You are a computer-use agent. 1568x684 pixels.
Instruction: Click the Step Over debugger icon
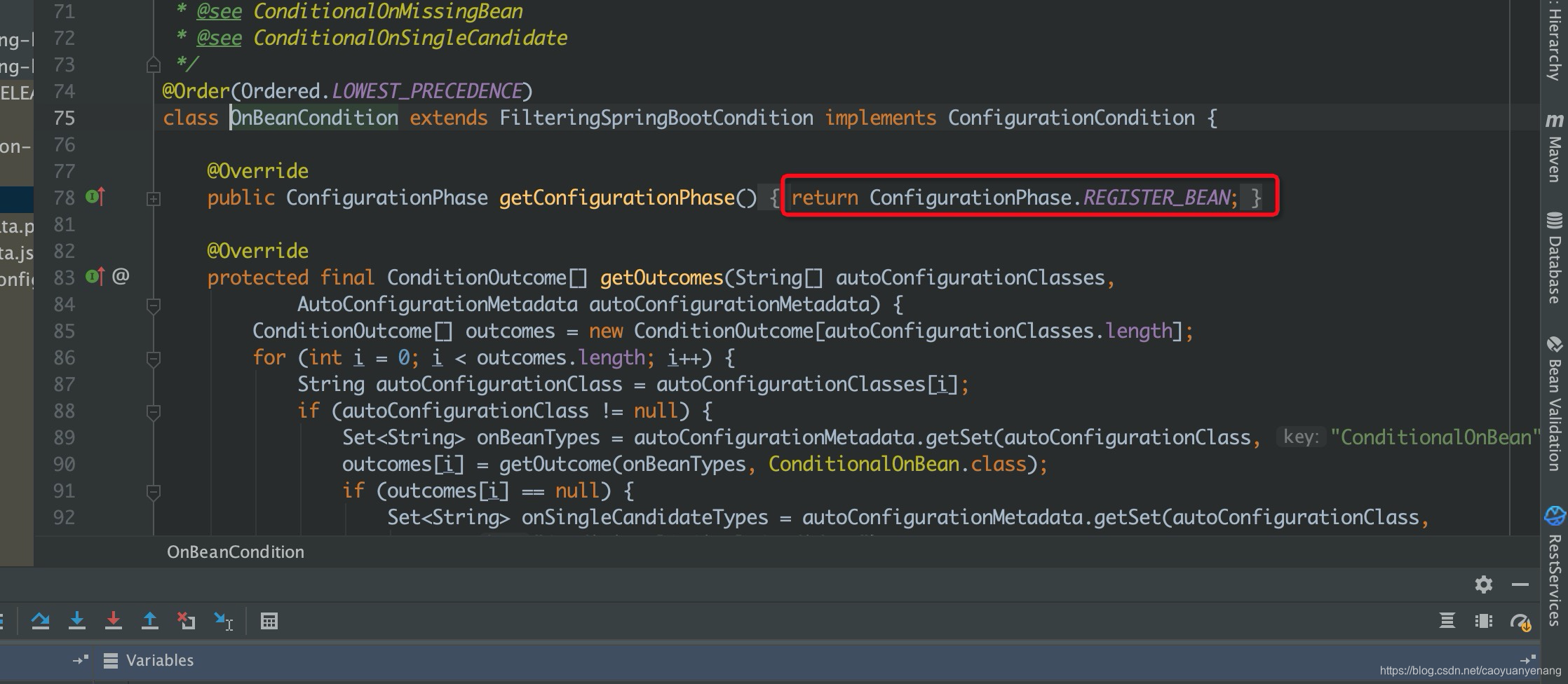click(40, 621)
